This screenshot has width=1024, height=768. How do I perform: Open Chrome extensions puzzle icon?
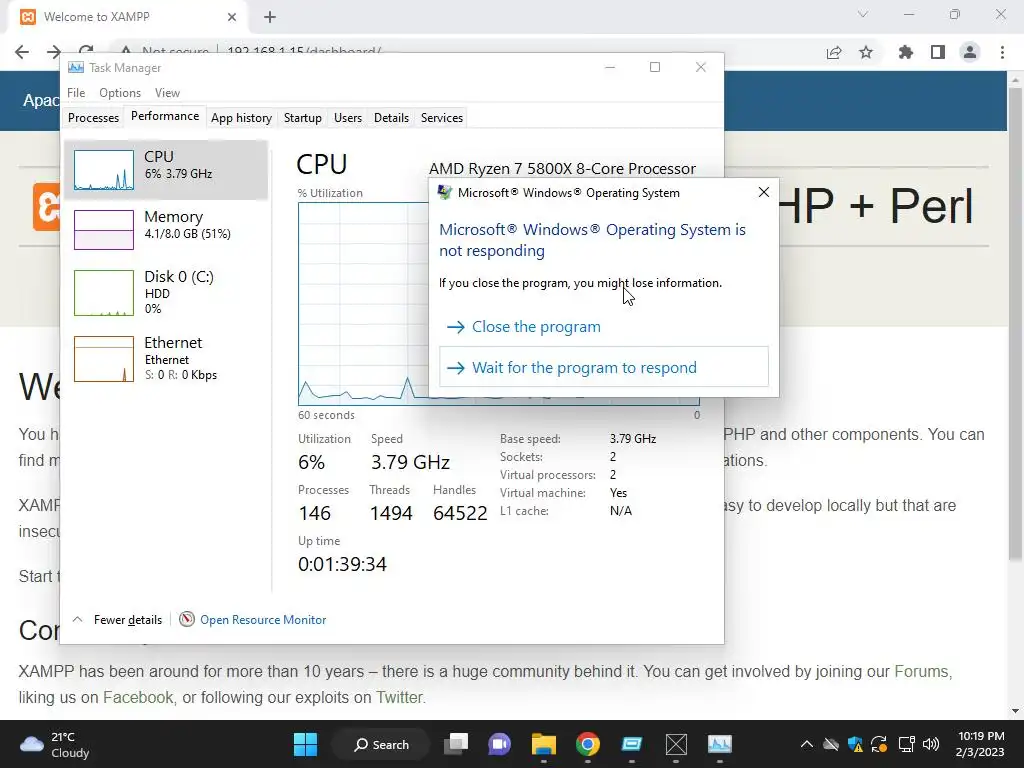click(x=906, y=52)
